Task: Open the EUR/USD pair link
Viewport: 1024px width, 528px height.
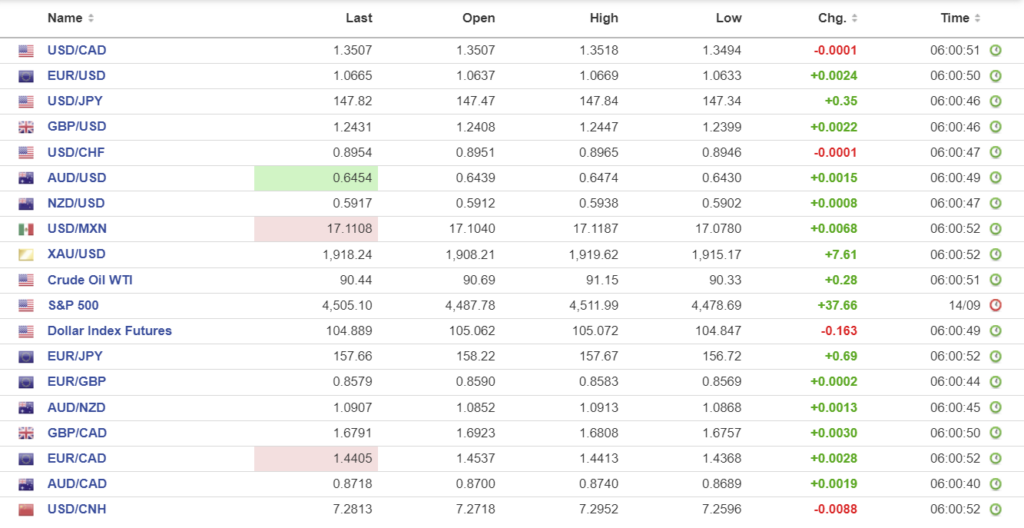Action: click(x=76, y=76)
